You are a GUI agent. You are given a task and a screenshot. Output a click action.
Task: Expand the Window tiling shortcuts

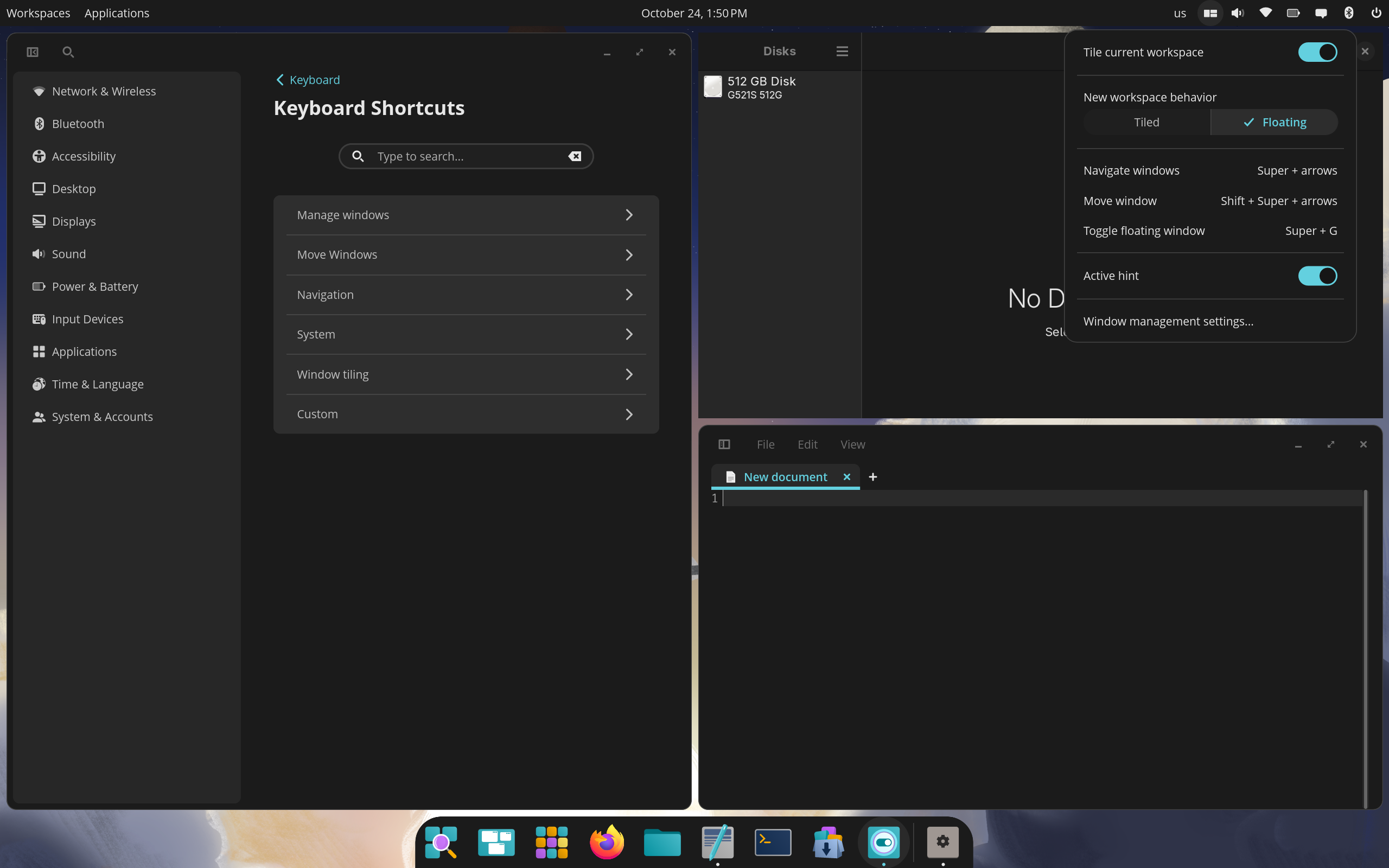[466, 374]
